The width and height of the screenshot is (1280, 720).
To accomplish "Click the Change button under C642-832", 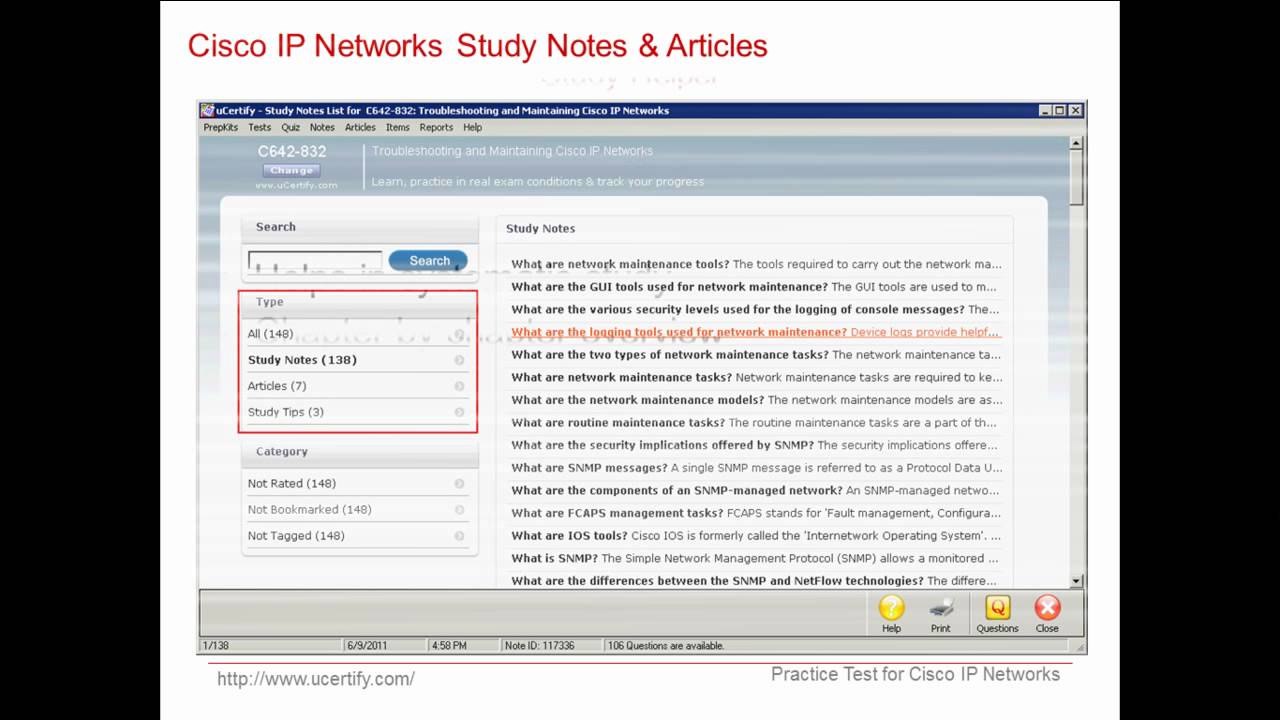I will tap(292, 170).
